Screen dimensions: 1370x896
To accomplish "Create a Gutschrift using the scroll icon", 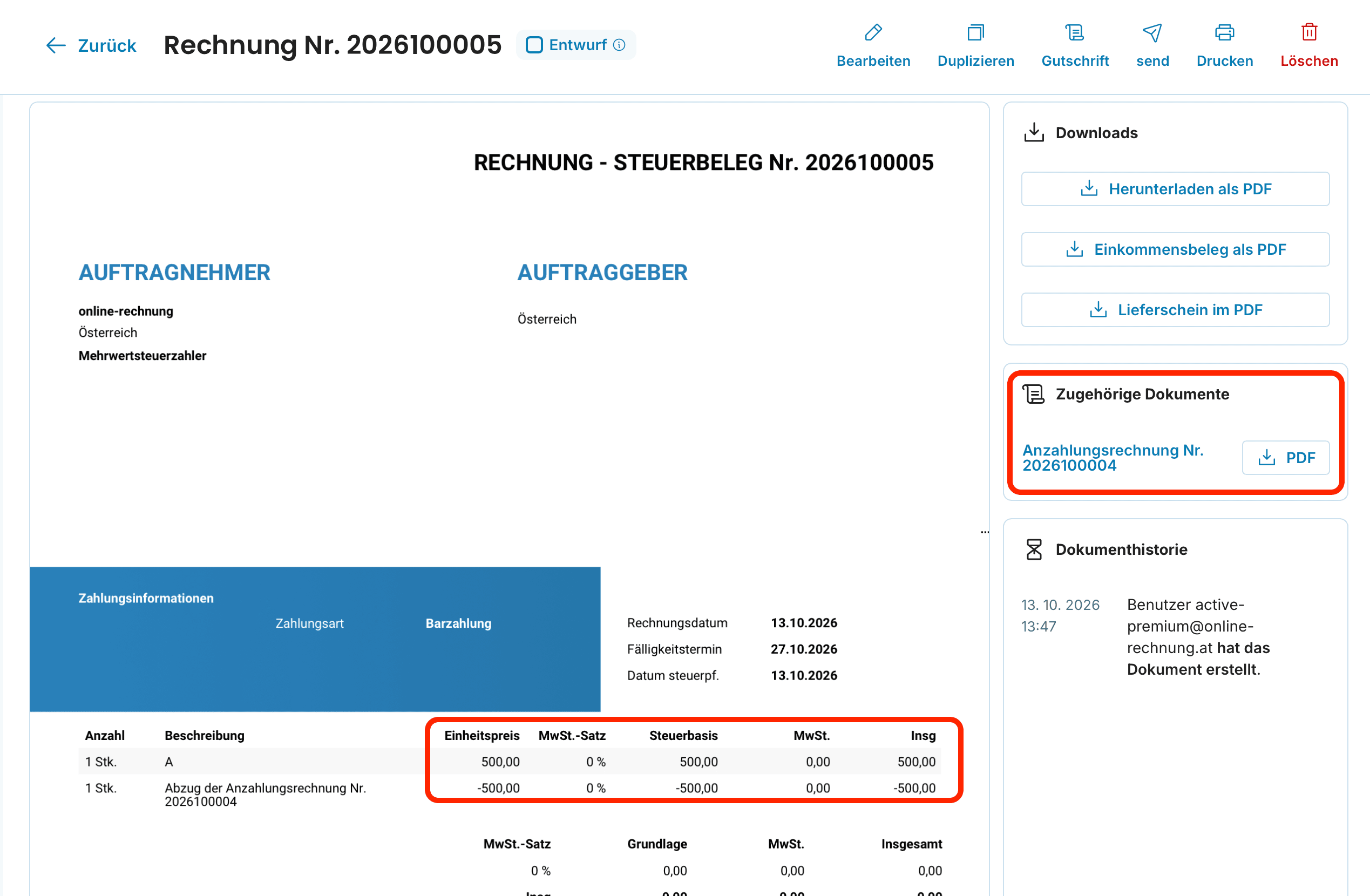I will pos(1075,32).
